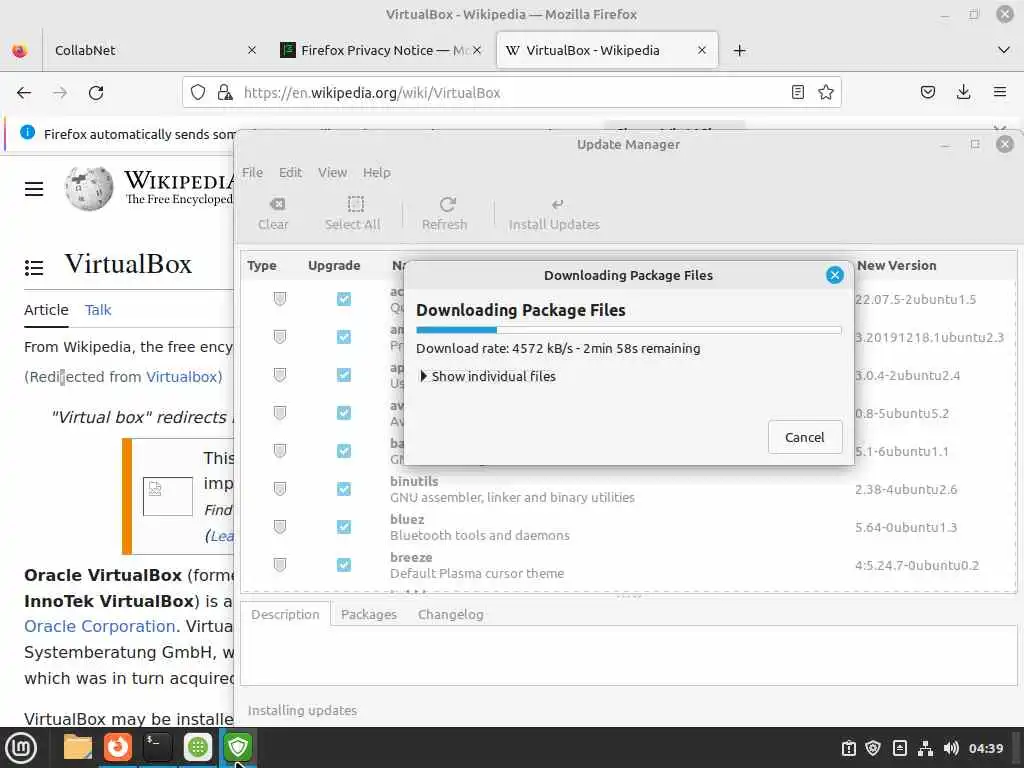Open Pocket save icon in Firefox toolbar
The image size is (1024, 768).
pyautogui.click(x=927, y=92)
